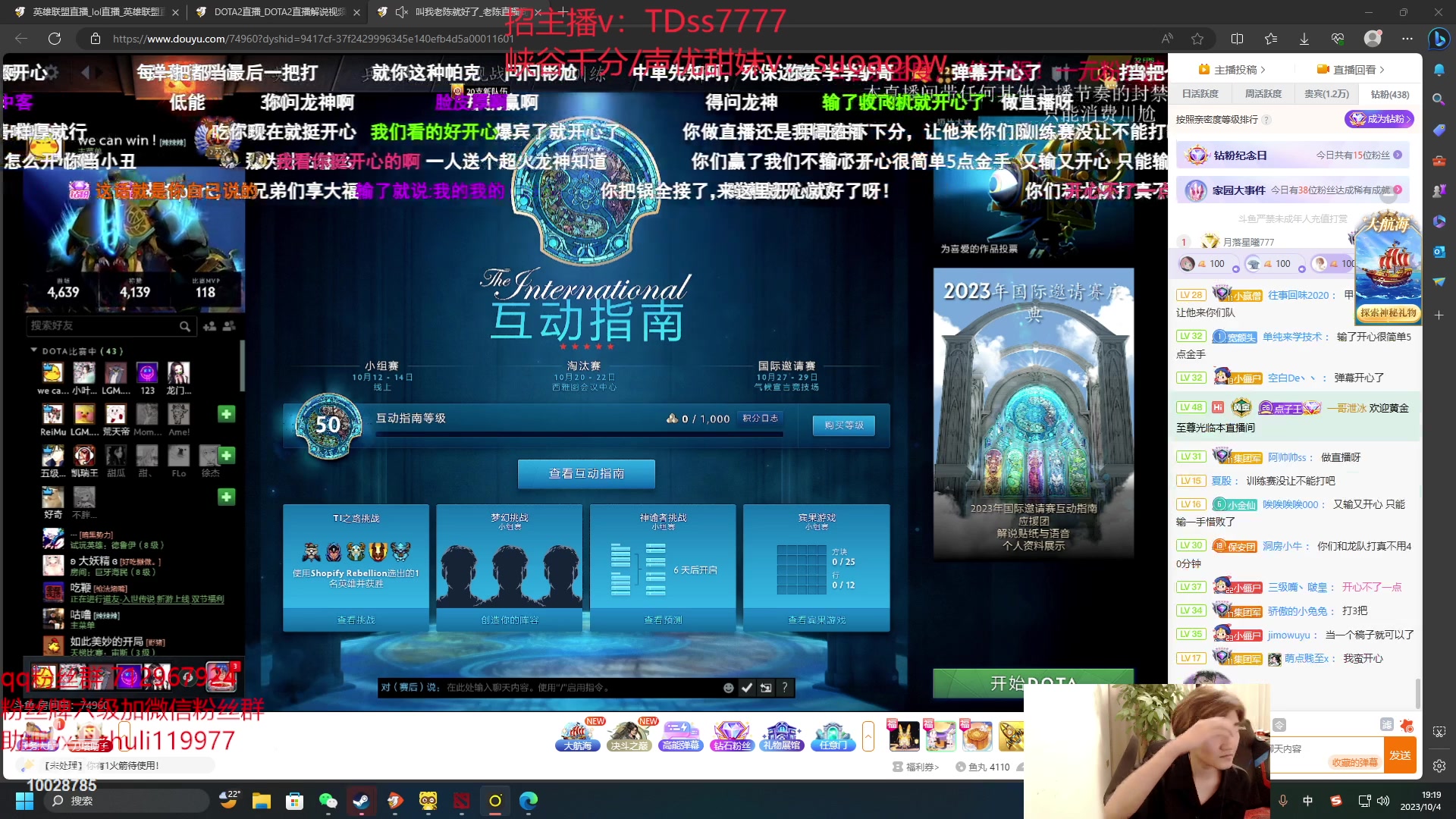Screen dimensions: 1456x819
Task: Open the 决斗之巅 activity icon
Action: [x=629, y=736]
